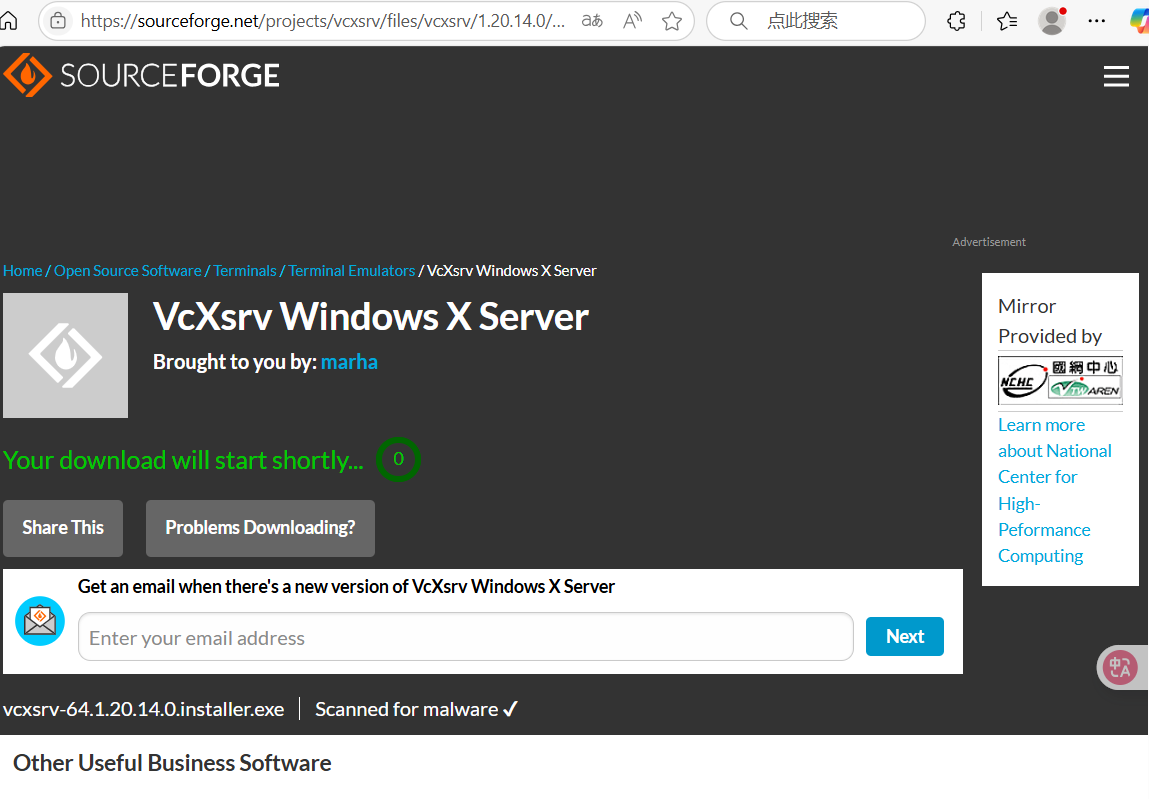Open the browser profile avatar

pos(1051,21)
